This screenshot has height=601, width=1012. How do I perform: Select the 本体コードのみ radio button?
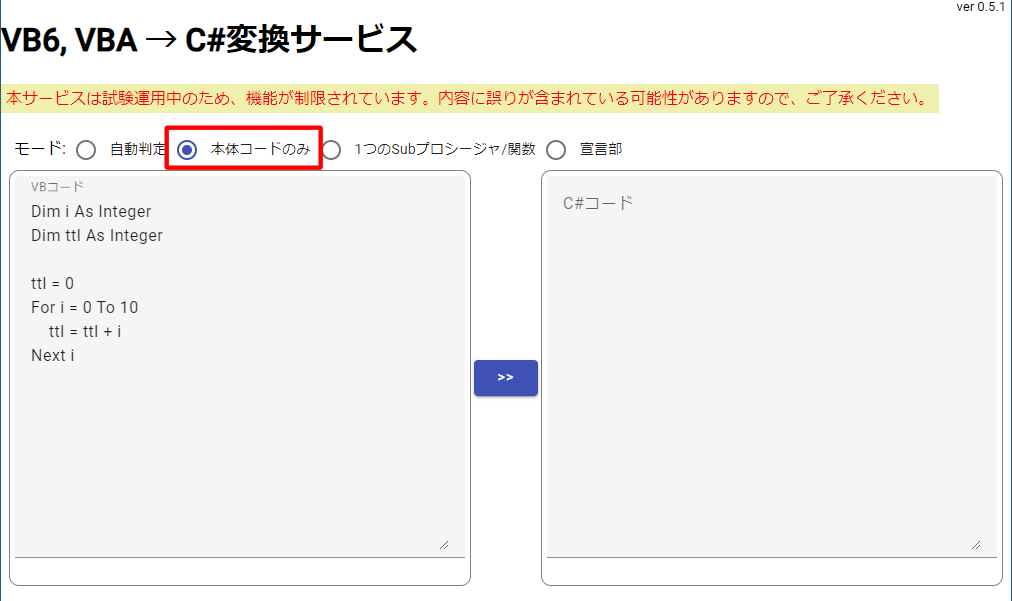187,150
